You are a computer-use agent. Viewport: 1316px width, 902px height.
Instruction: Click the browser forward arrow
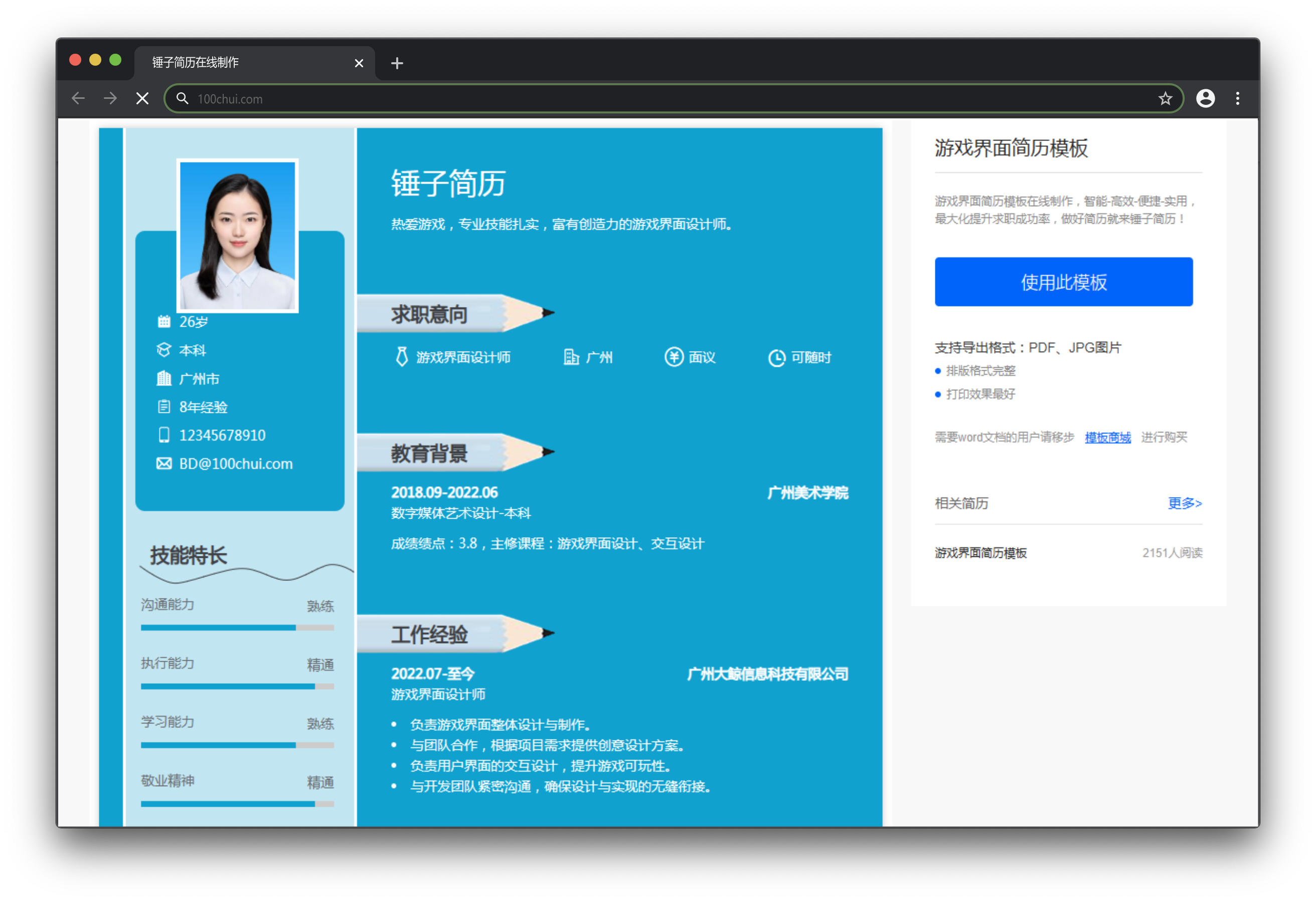(x=110, y=99)
